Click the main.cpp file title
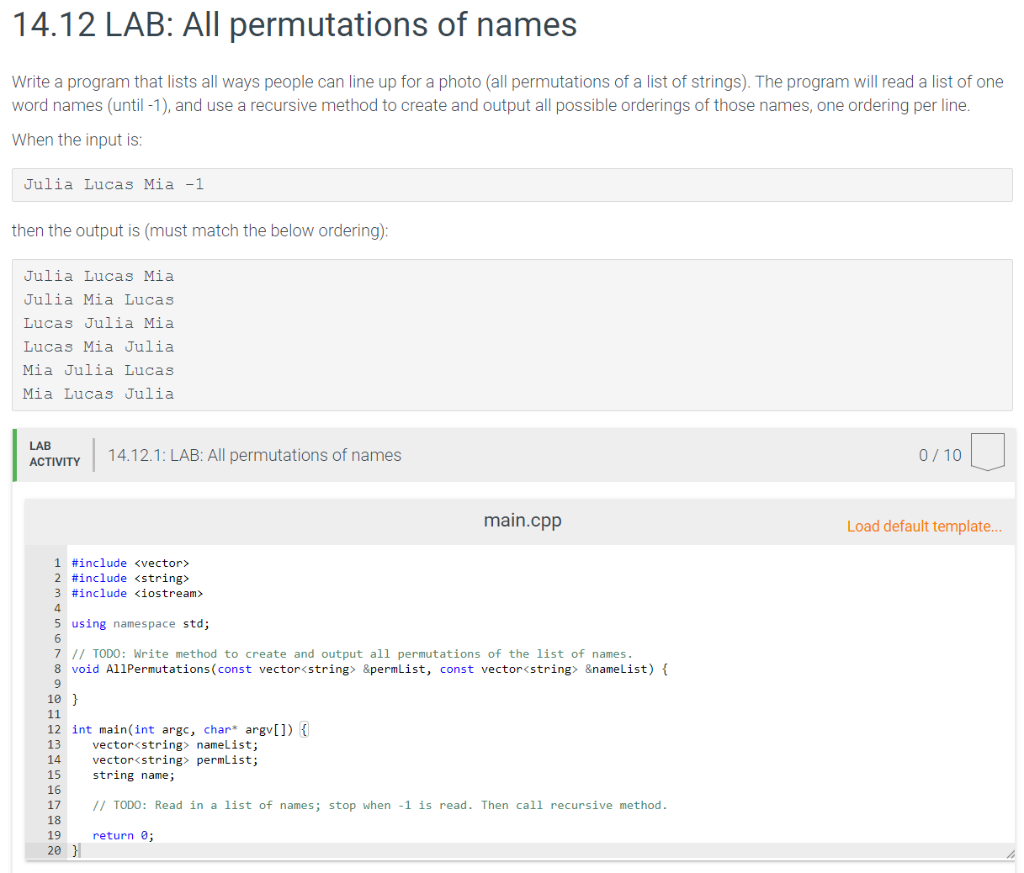Image resolution: width=1024 pixels, height=873 pixels. click(522, 520)
